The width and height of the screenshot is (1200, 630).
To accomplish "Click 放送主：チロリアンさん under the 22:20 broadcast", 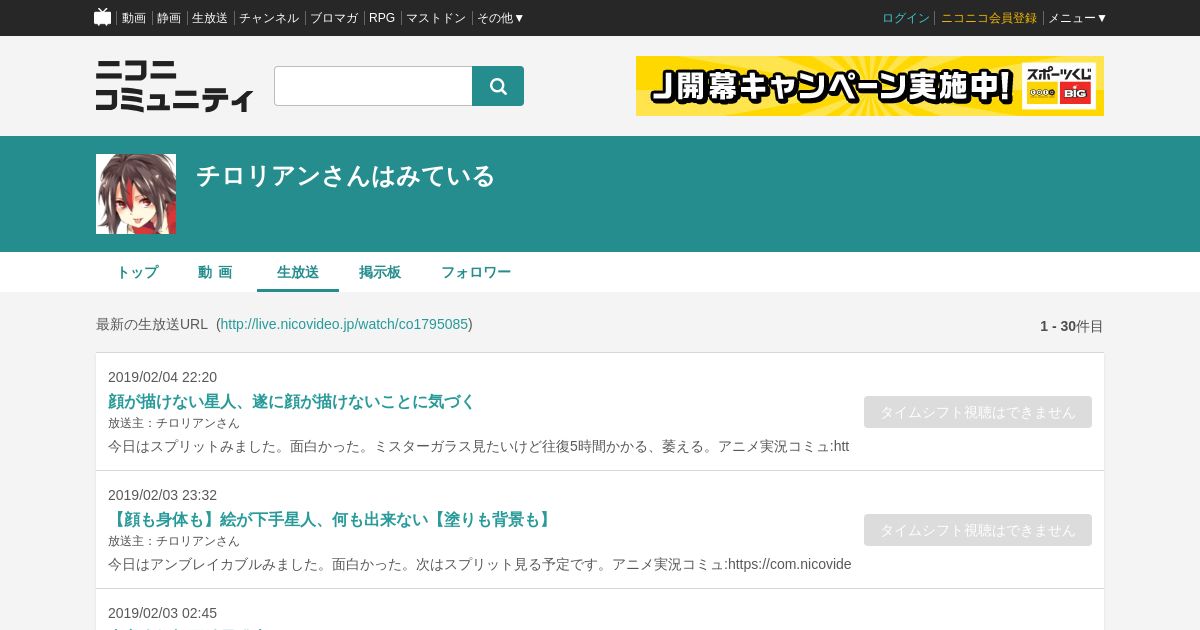I will [x=174, y=423].
